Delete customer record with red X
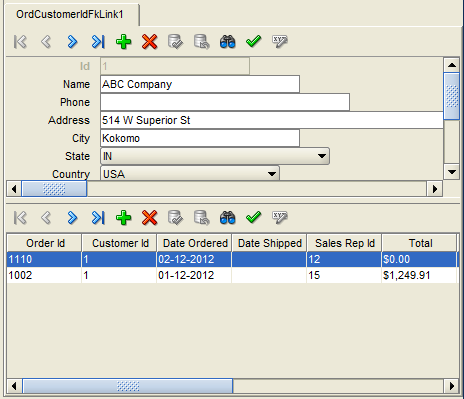This screenshot has width=464, height=399. point(149,42)
